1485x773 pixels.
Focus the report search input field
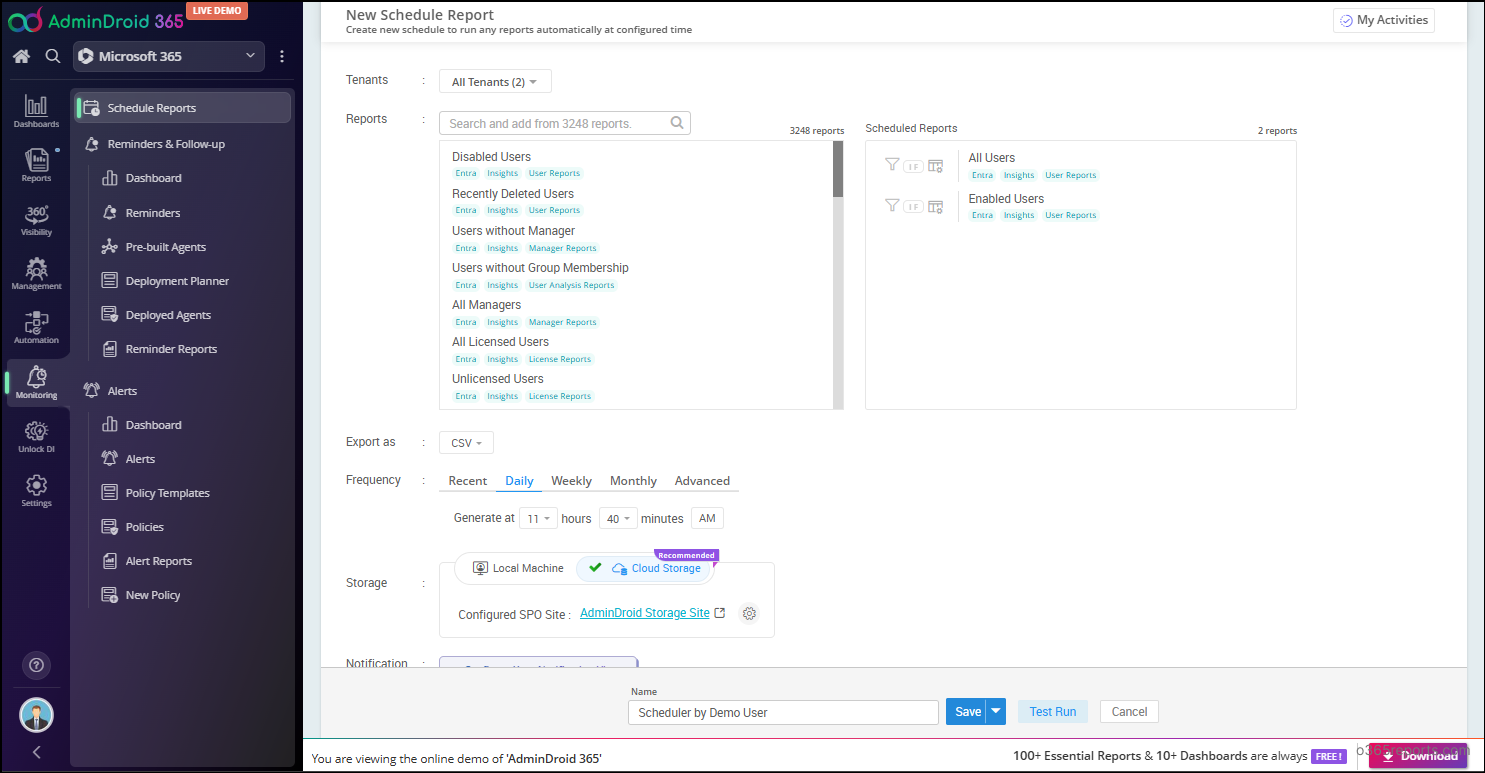click(565, 123)
